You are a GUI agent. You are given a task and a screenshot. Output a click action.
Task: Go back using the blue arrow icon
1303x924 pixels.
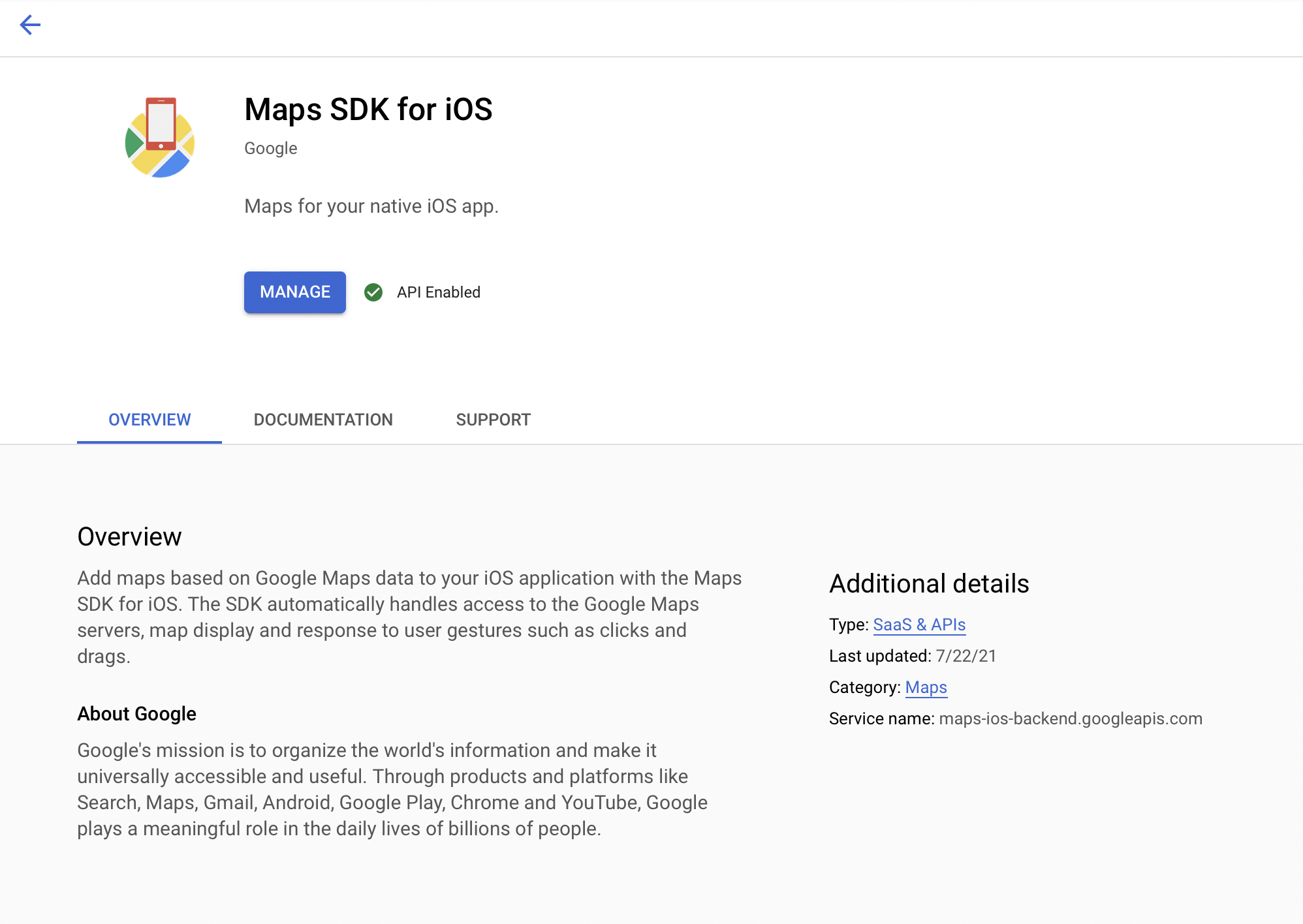pos(30,25)
